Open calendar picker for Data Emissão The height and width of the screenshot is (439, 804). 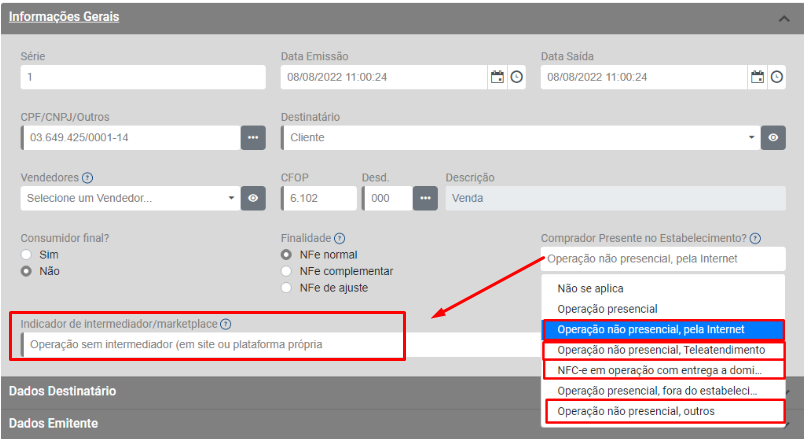[497, 77]
